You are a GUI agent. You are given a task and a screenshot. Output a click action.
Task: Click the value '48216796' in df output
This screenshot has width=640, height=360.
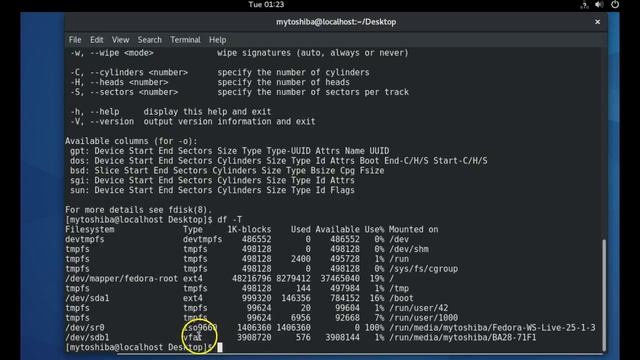tap(251, 279)
